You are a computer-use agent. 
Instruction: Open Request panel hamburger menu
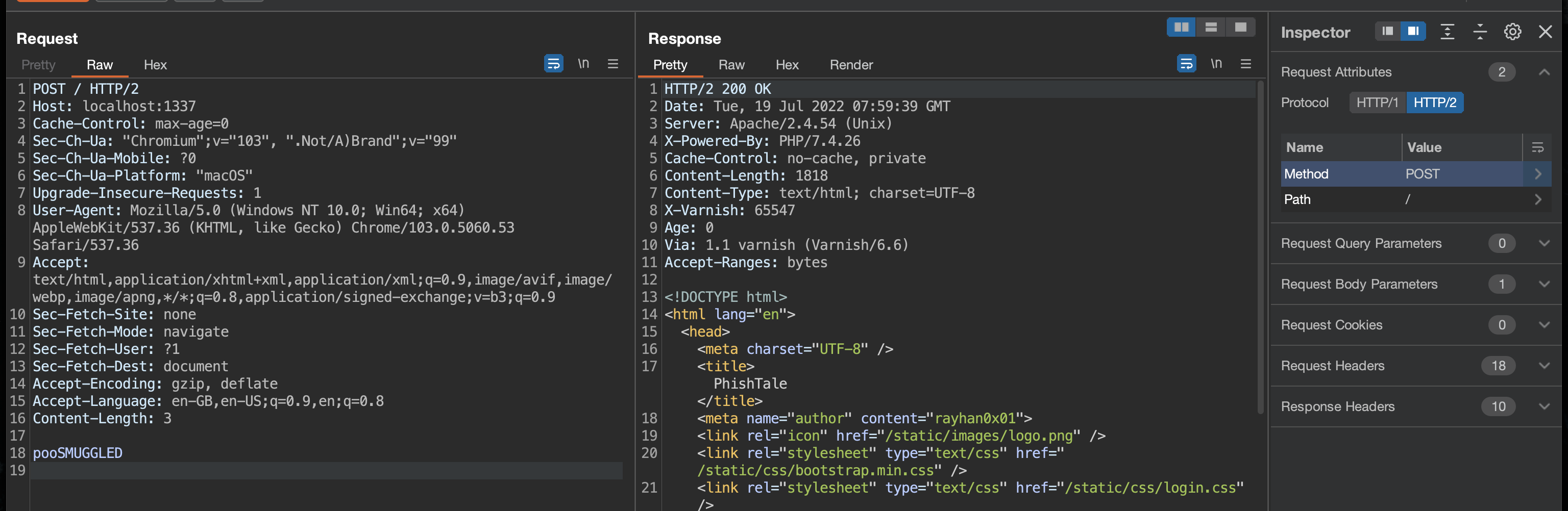(612, 64)
